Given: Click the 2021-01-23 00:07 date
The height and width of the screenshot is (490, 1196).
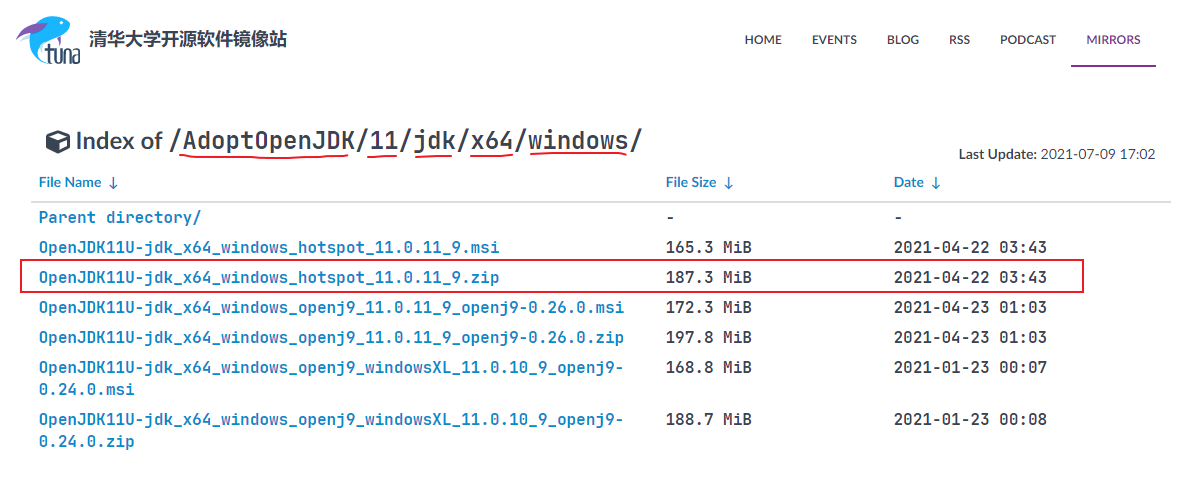Looking at the screenshot, I should [970, 368].
